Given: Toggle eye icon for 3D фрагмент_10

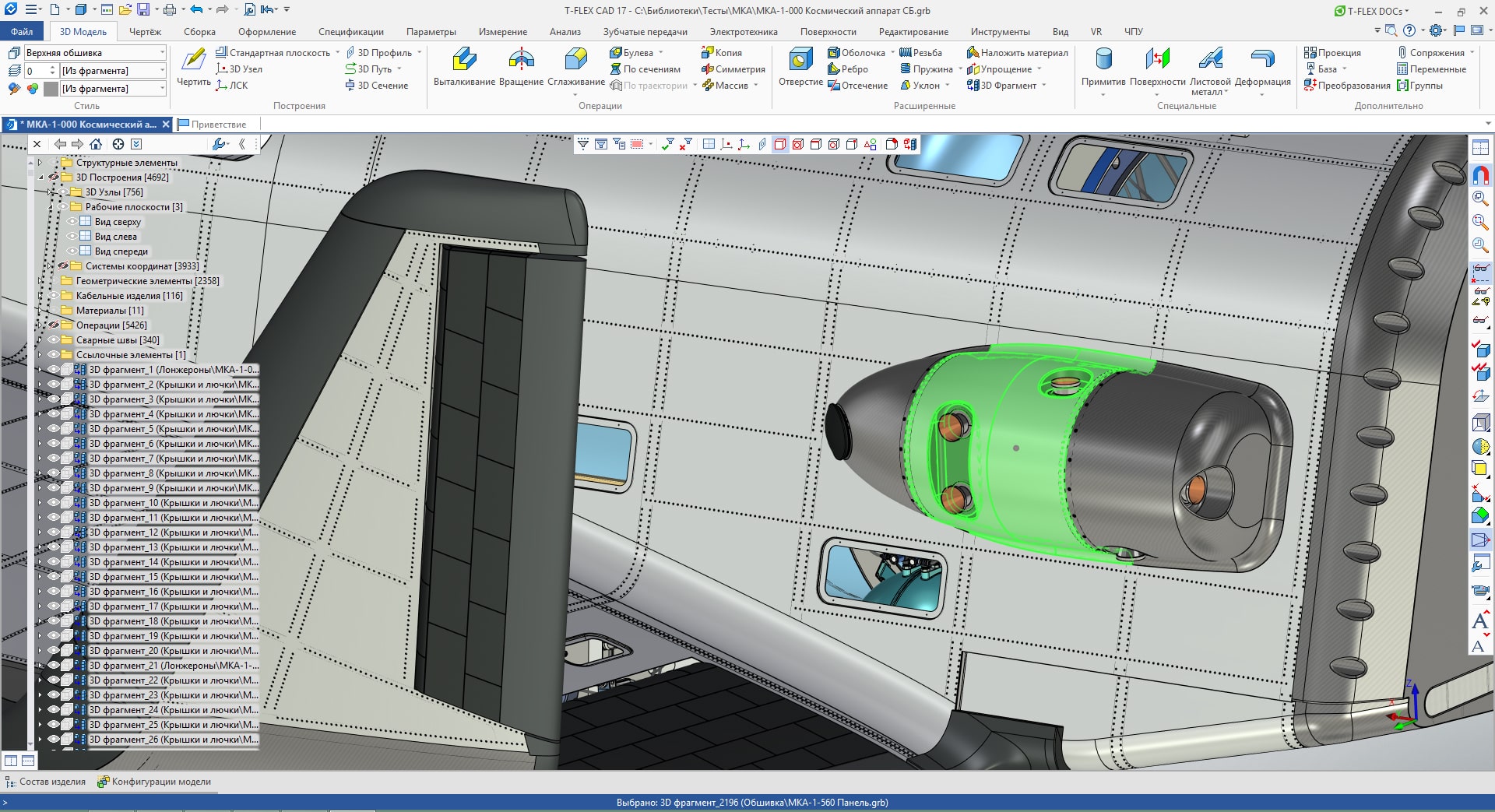Looking at the screenshot, I should click(54, 503).
